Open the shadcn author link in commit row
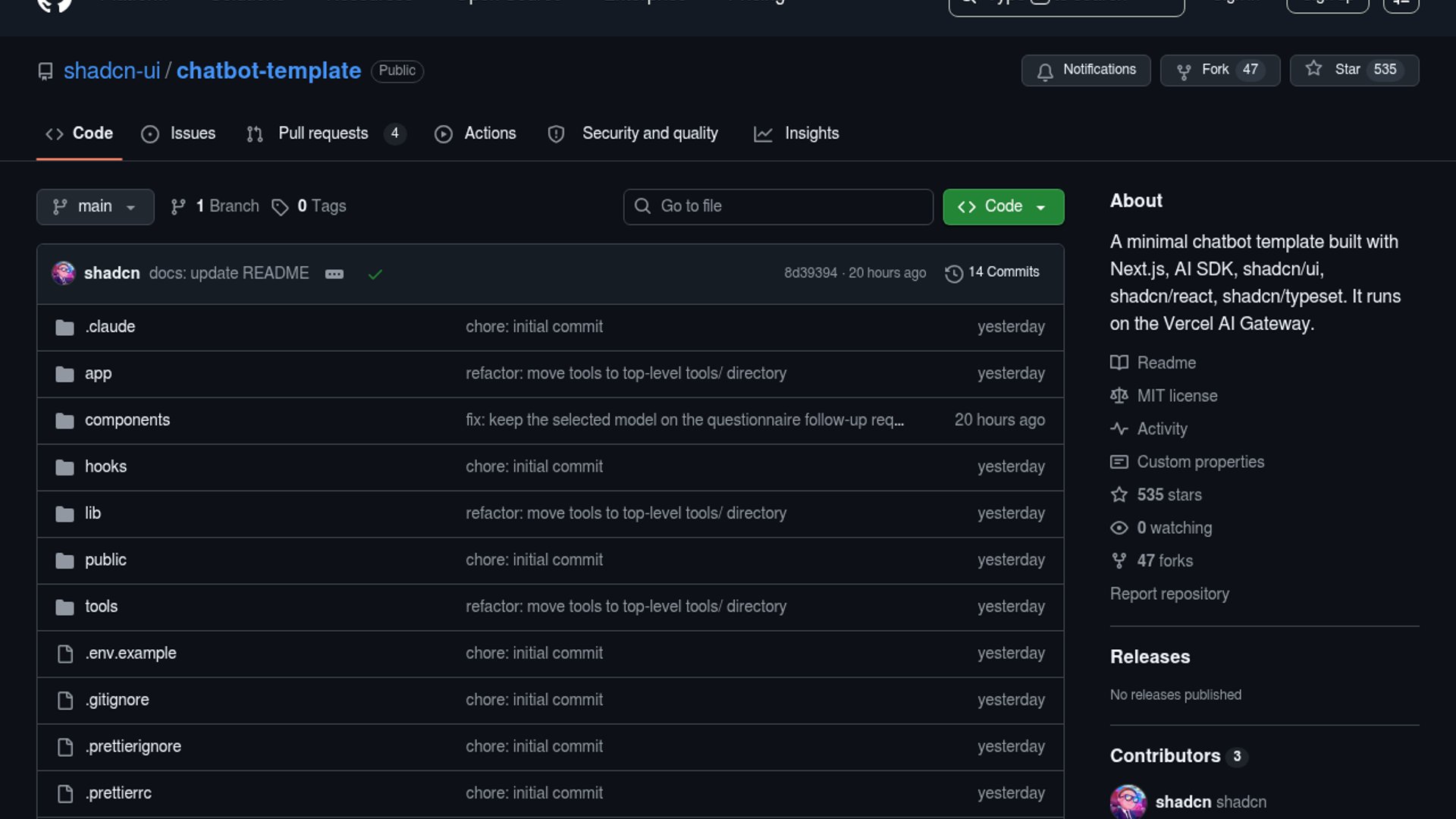 (112, 273)
